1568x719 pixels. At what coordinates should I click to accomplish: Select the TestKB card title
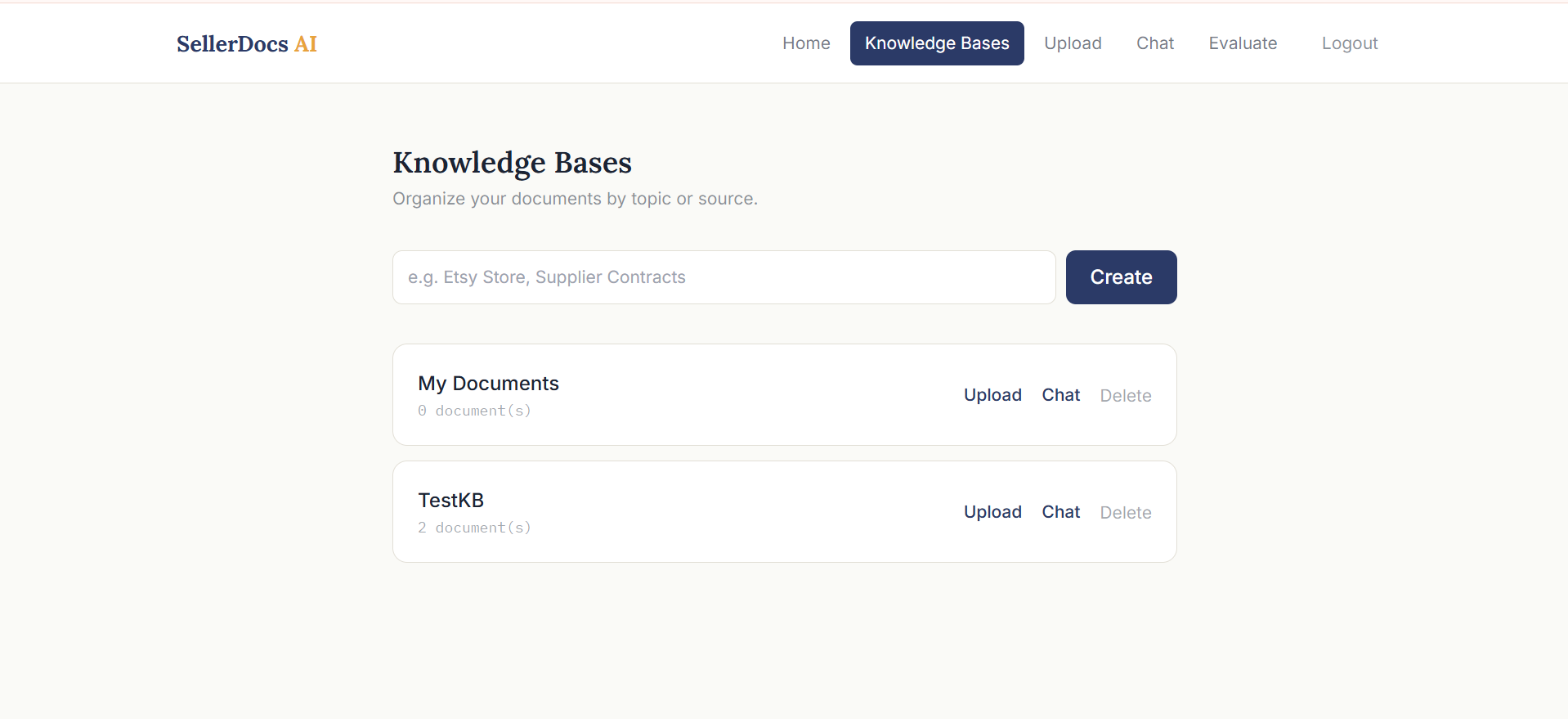[451, 501]
